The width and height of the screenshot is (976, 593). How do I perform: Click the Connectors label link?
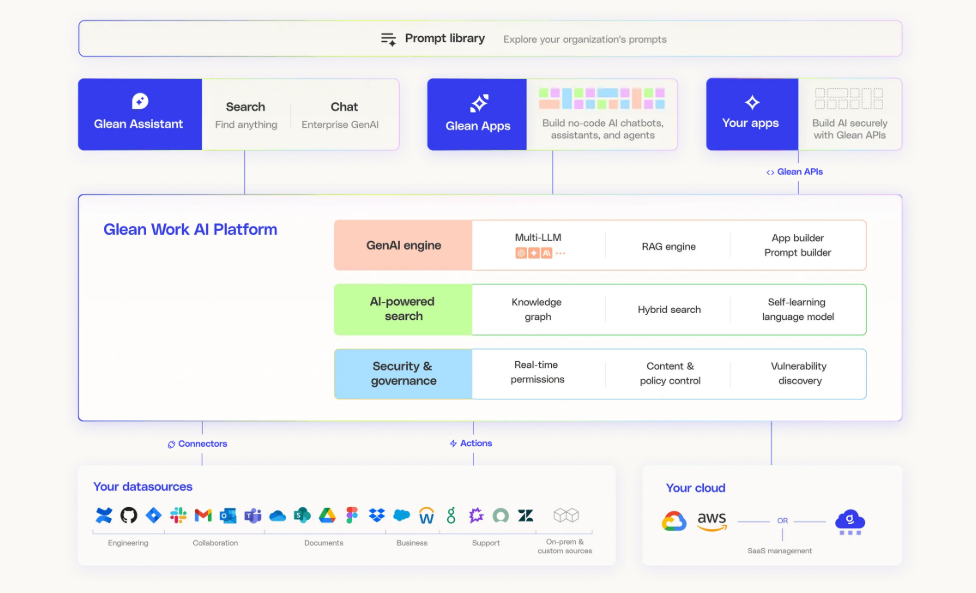point(197,444)
